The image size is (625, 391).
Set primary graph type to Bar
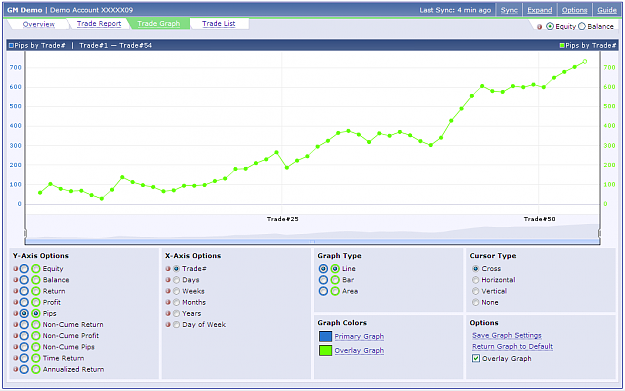(x=323, y=280)
